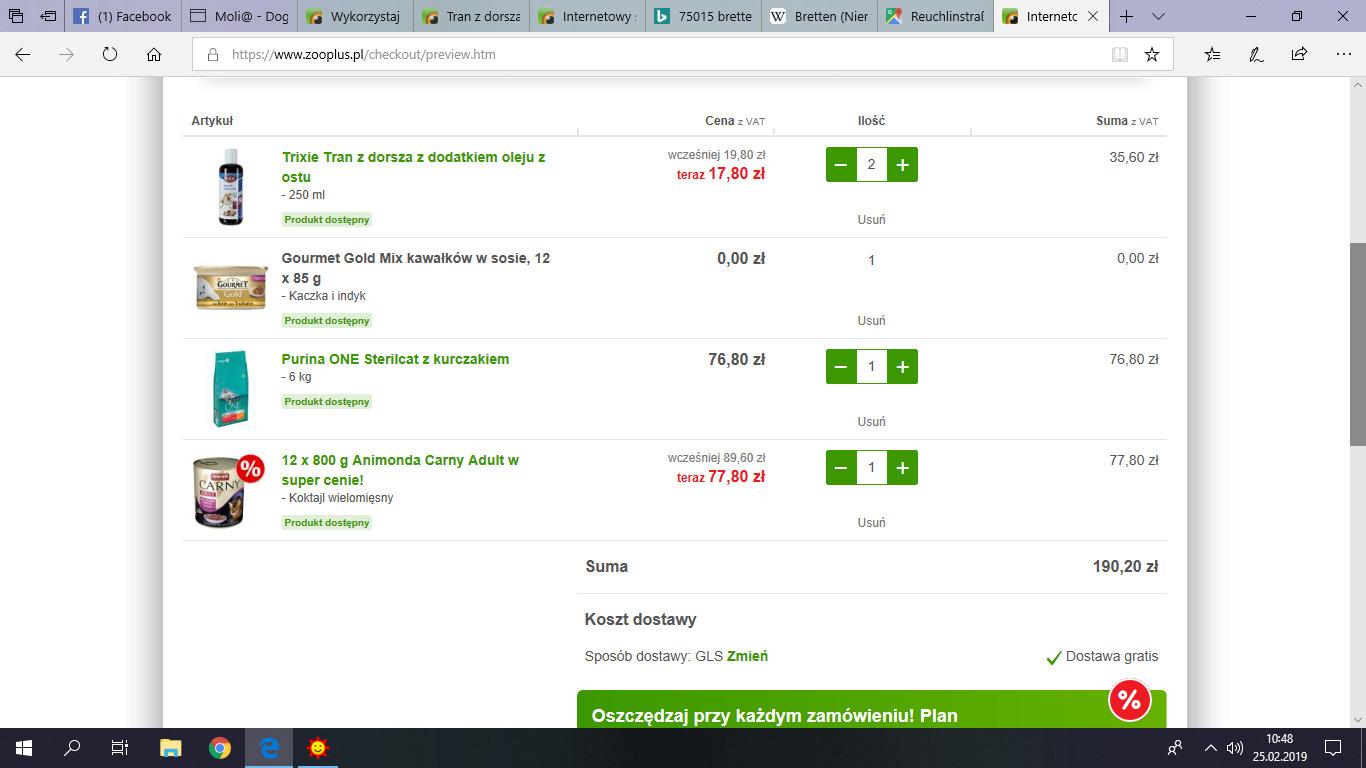Decrease quantity of Animonda Carny Adult
Viewport: 1366px width, 768px height.
(841, 468)
